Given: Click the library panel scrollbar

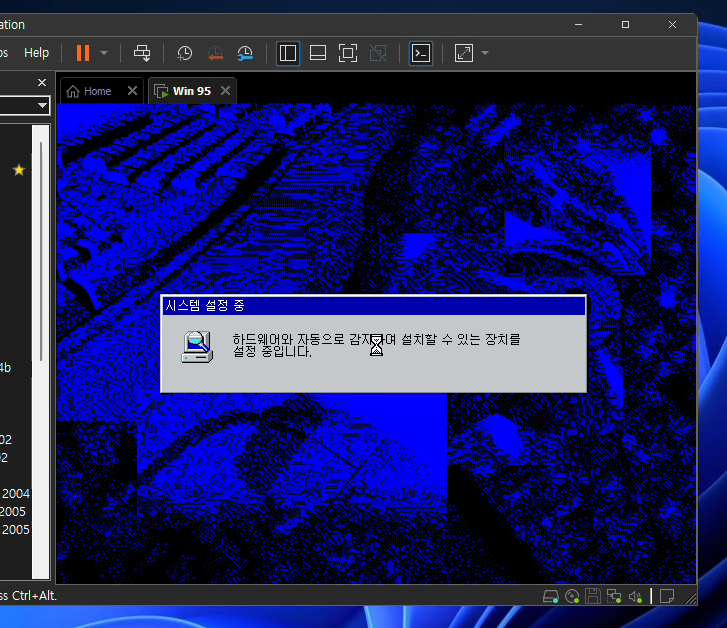Looking at the screenshot, I should click(x=41, y=250).
